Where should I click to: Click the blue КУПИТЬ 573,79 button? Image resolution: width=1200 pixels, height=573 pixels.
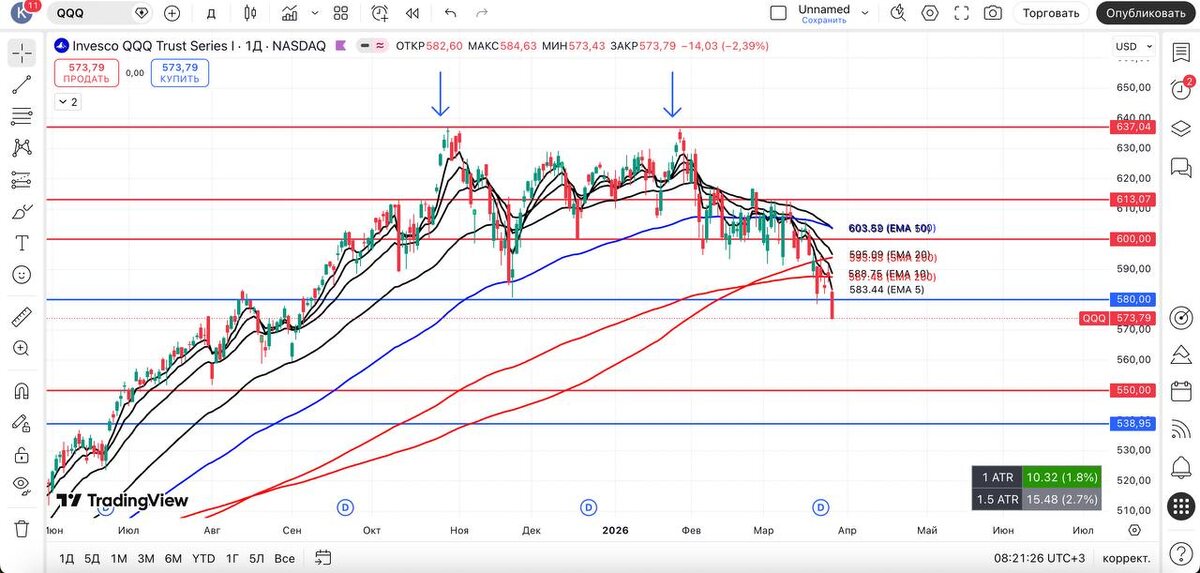179,73
